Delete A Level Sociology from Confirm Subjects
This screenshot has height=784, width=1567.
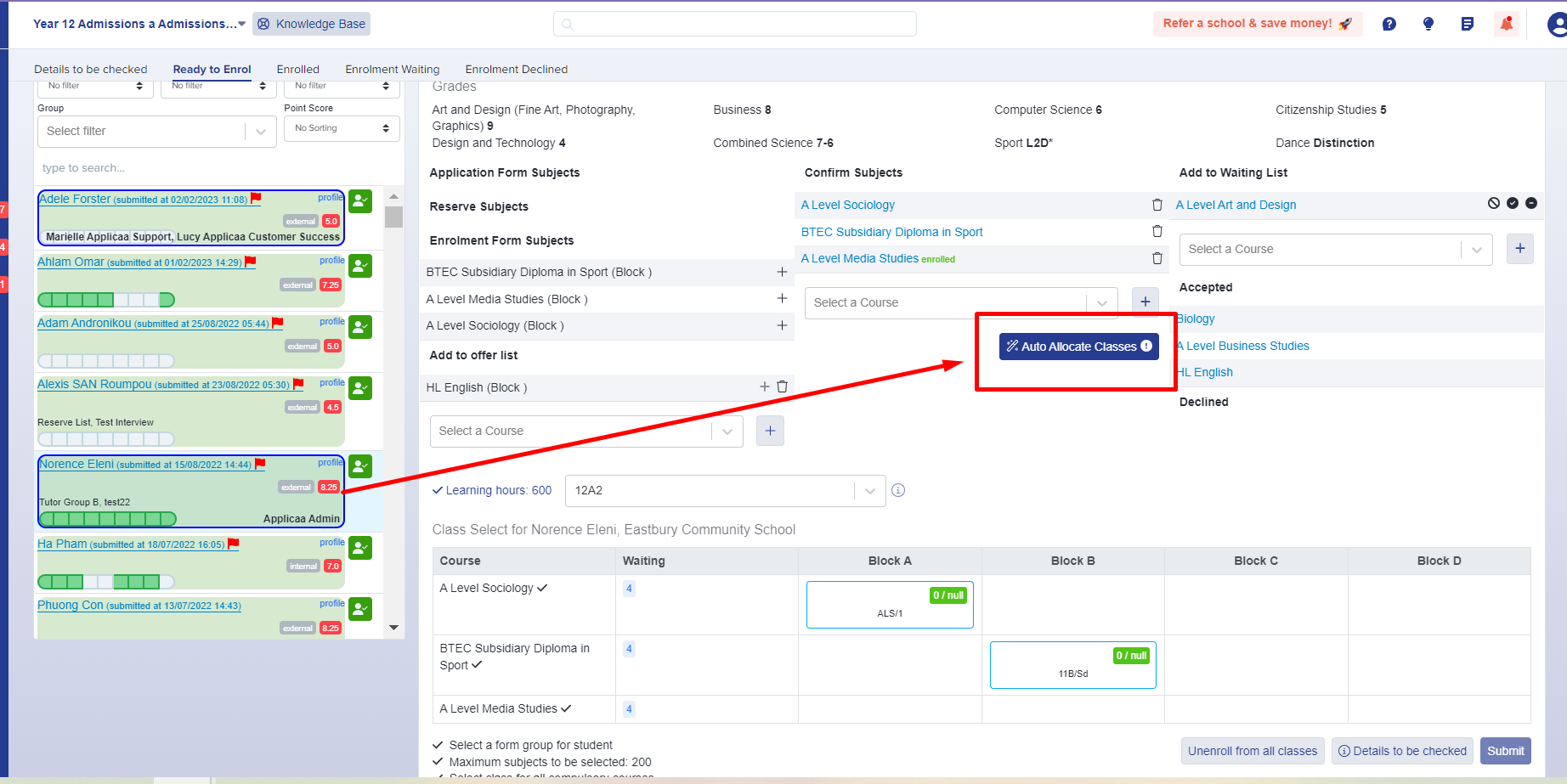(1157, 205)
